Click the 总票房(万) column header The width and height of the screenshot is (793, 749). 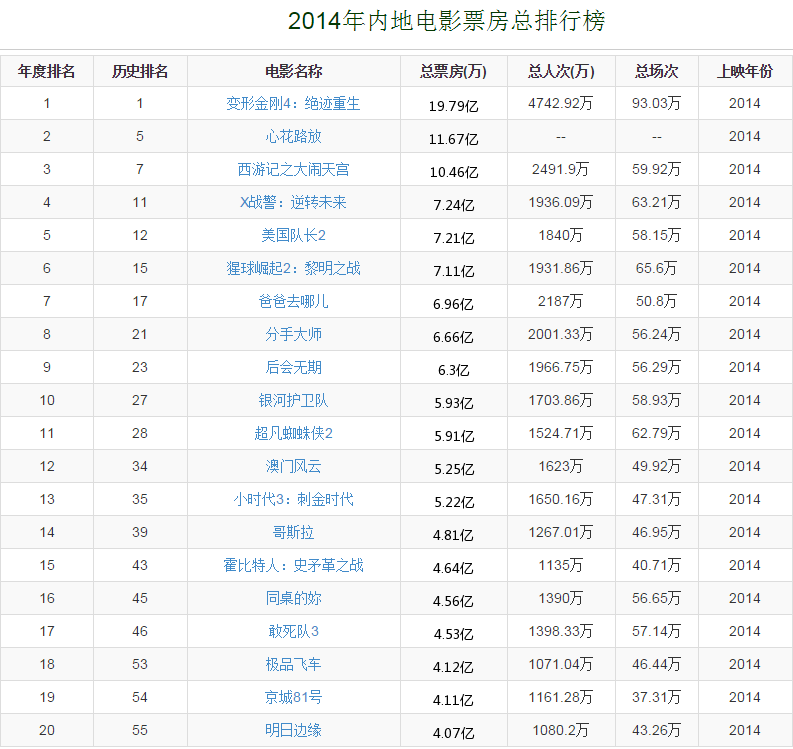point(454,71)
